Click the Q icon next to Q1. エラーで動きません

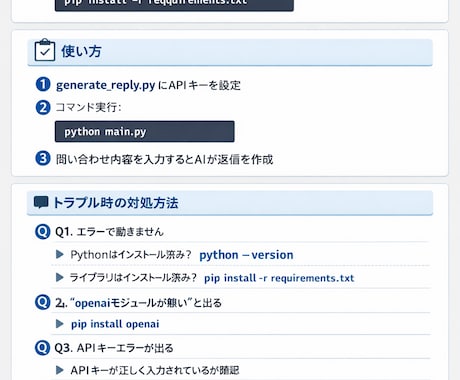43,231
